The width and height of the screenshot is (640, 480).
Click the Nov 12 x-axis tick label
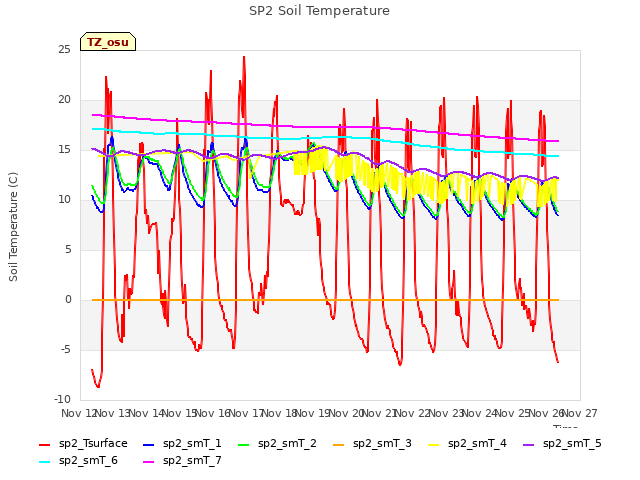tap(78, 413)
